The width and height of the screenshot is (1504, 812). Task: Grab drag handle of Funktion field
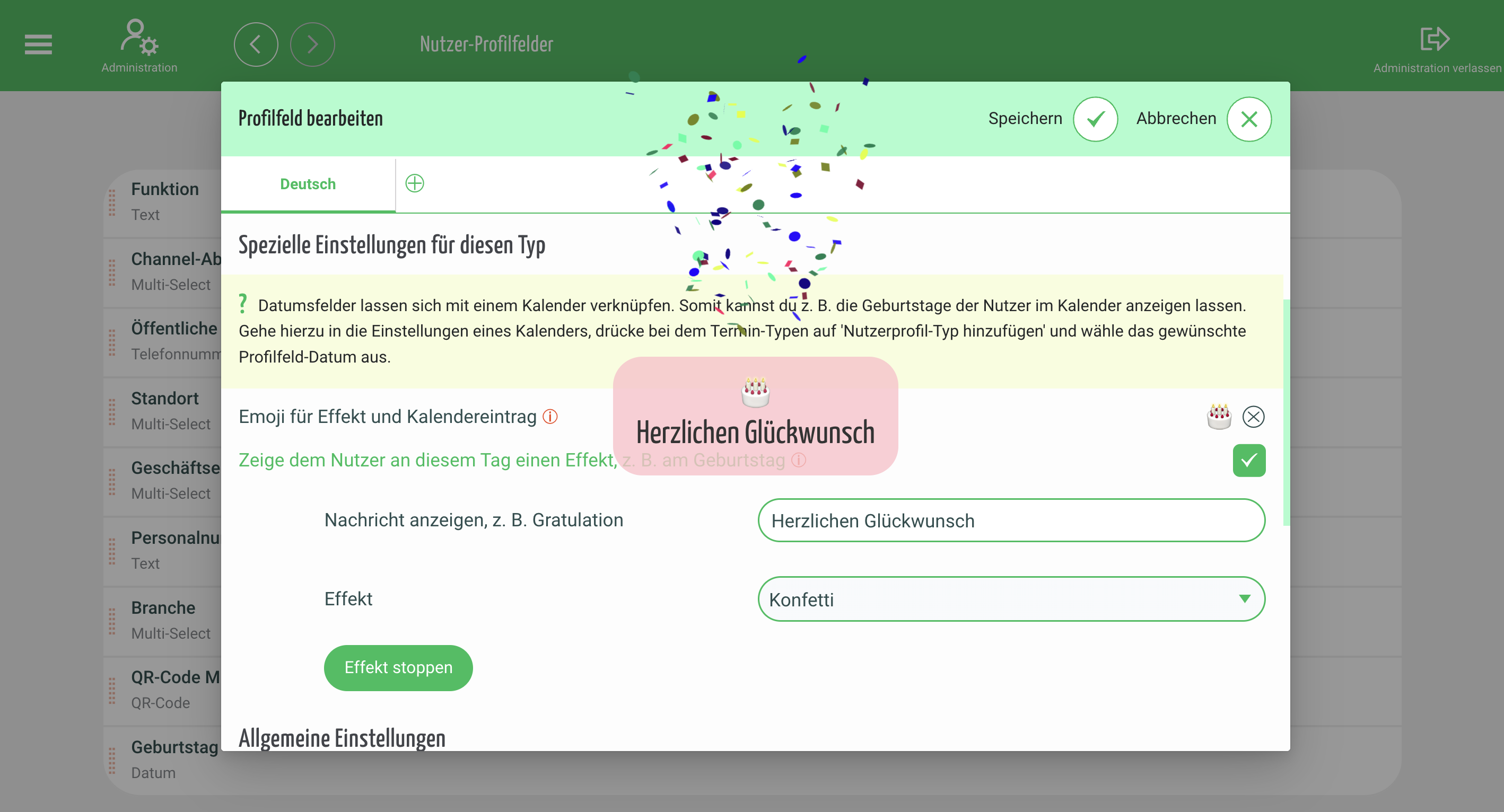coord(112,202)
